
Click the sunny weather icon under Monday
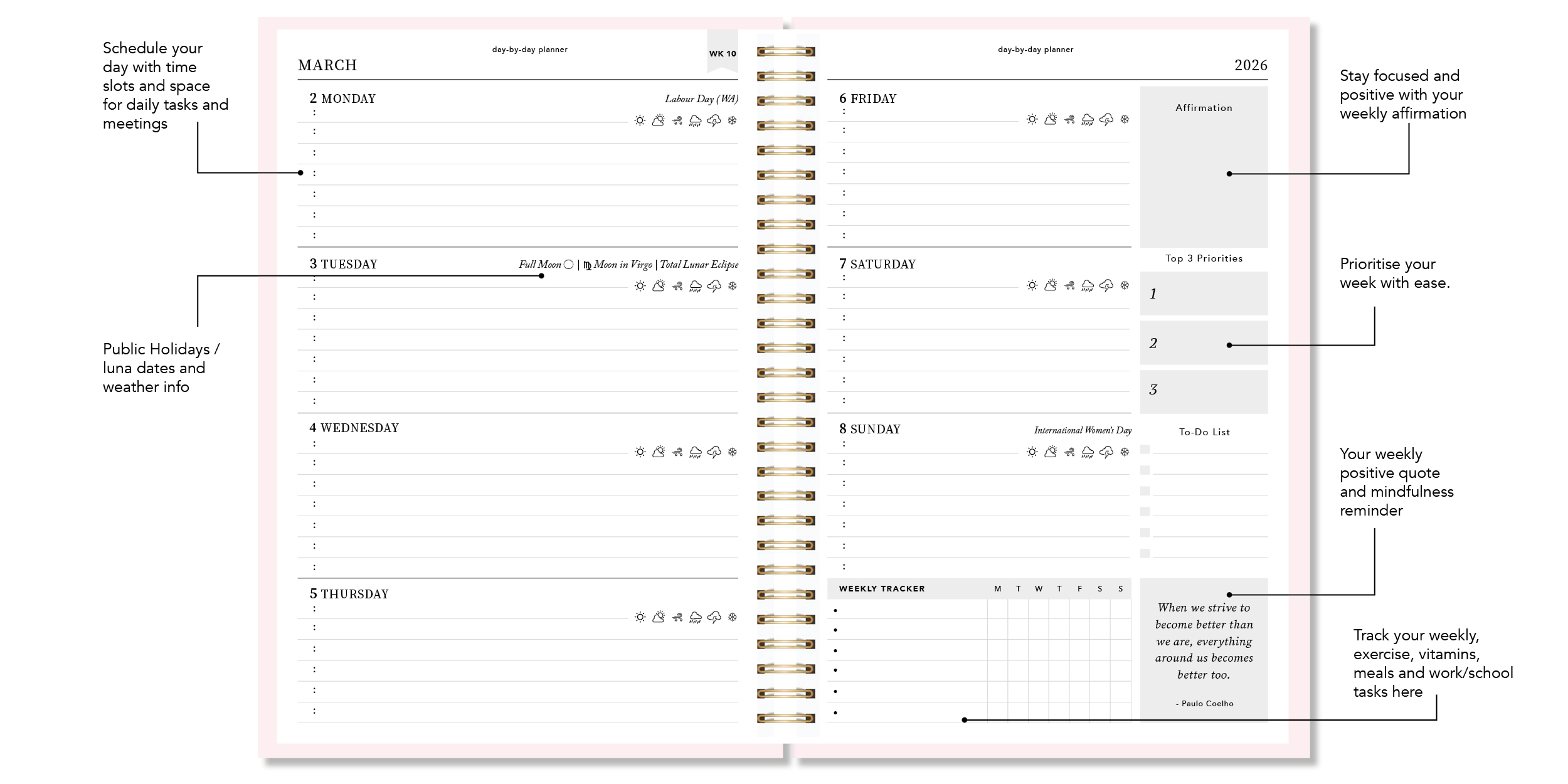click(640, 120)
